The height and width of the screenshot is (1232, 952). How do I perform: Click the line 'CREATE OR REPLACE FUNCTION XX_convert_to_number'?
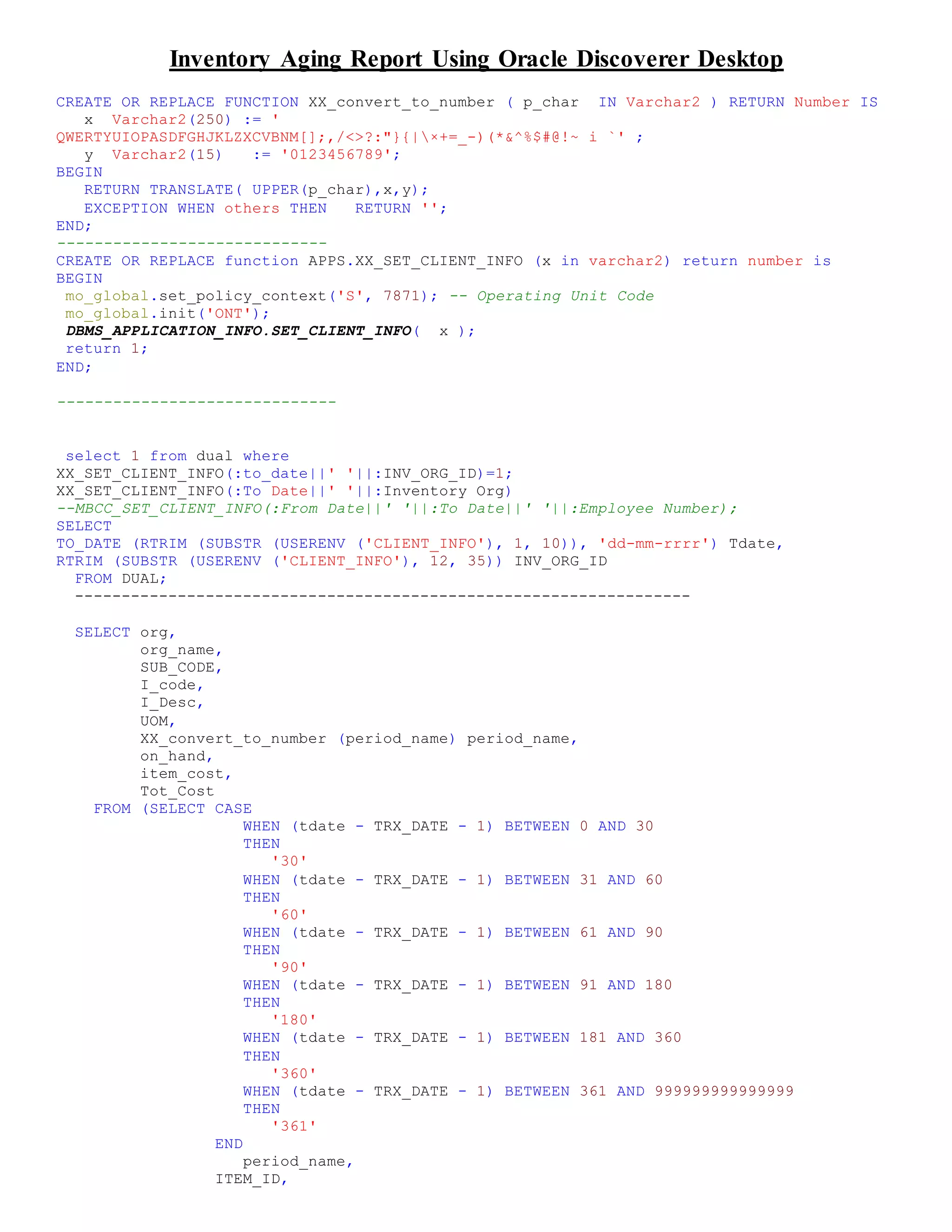[466, 102]
